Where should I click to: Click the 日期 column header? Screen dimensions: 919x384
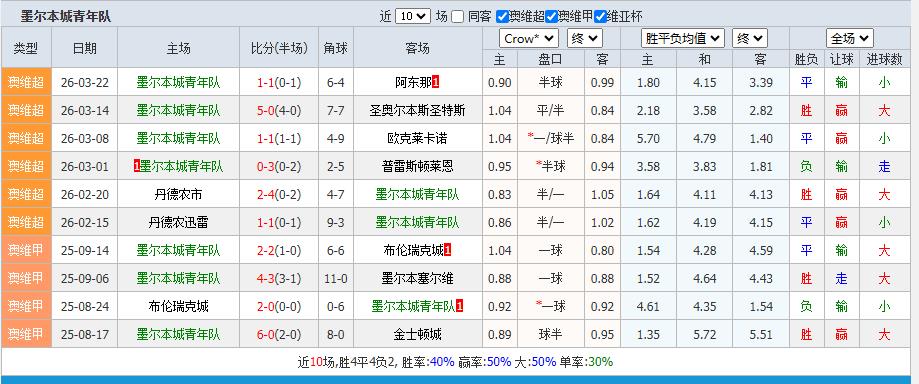(x=85, y=48)
